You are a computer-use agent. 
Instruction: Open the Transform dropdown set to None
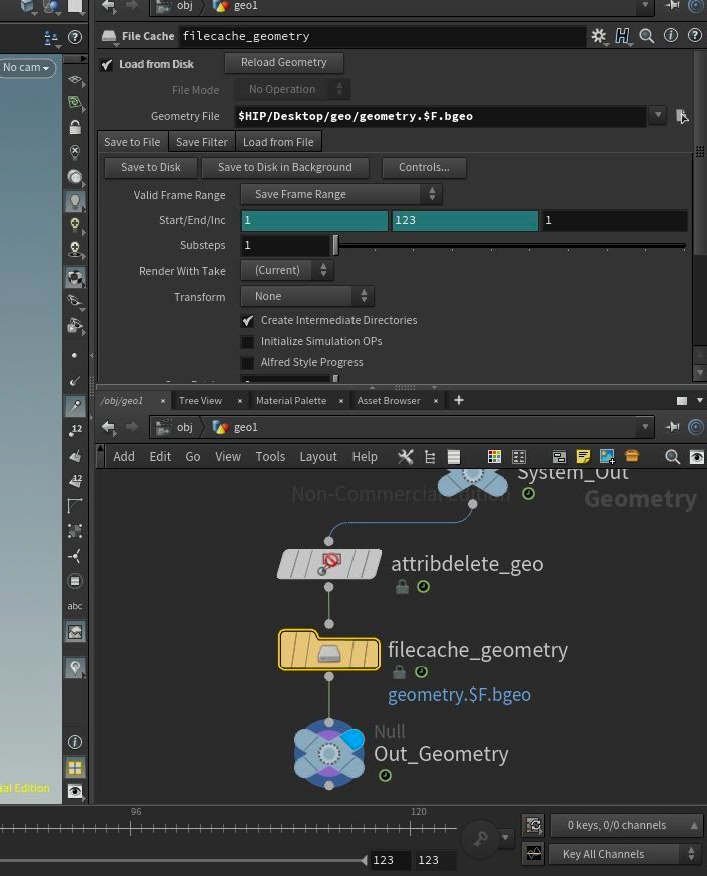[x=307, y=296]
